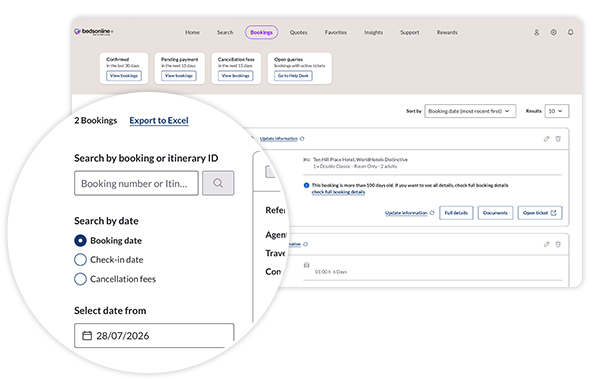Click Update information link at top of first booking
The image size is (596, 379).
tap(279, 139)
